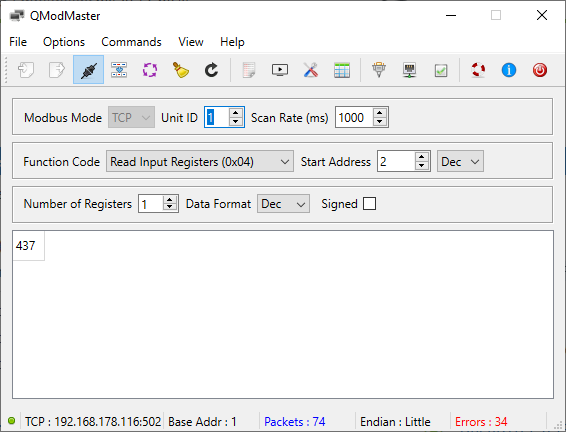Click the Number of Registers field

(151, 204)
